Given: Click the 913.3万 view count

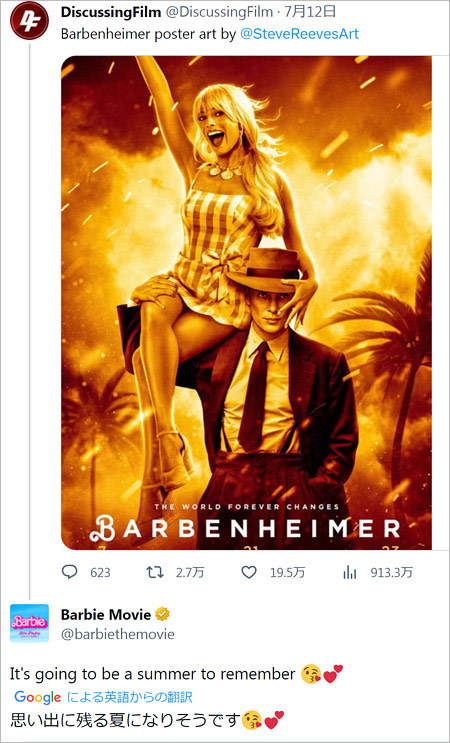Looking at the screenshot, I should coord(392,573).
